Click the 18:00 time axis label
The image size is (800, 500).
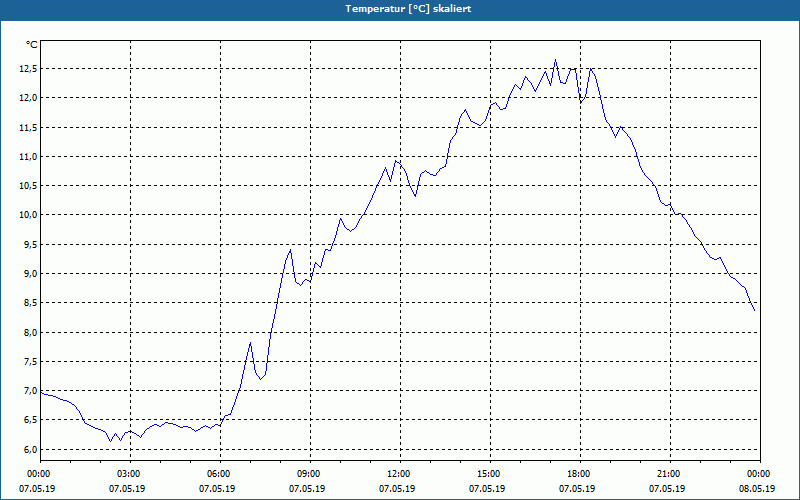(x=578, y=474)
